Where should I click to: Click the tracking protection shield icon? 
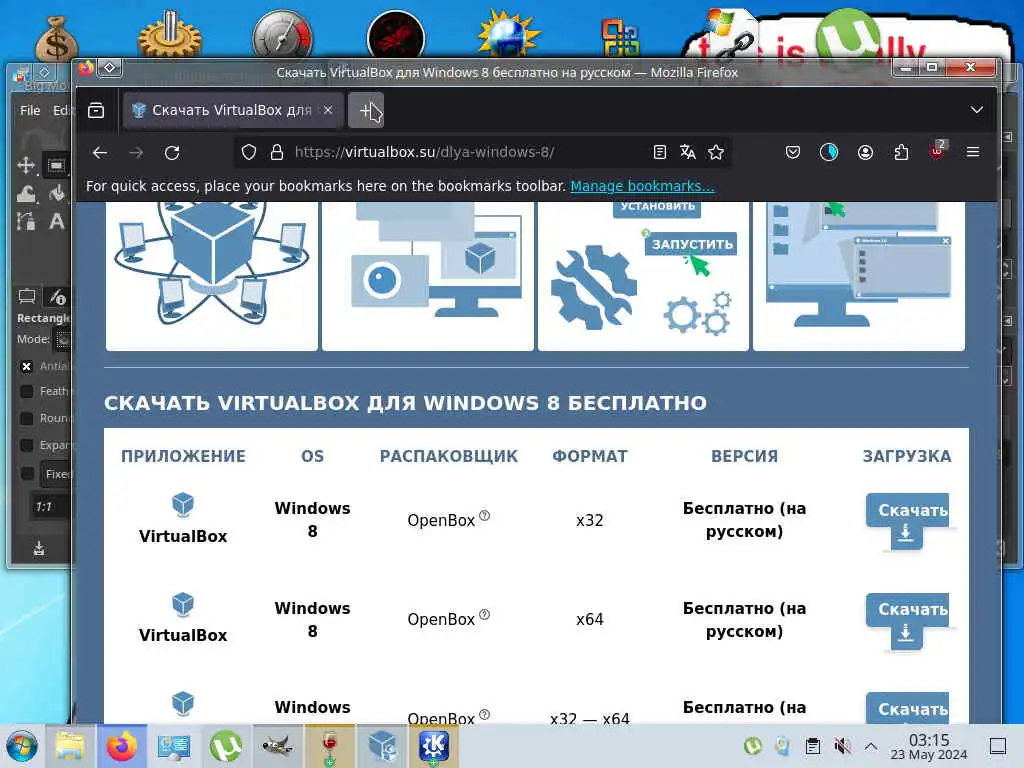(x=249, y=153)
